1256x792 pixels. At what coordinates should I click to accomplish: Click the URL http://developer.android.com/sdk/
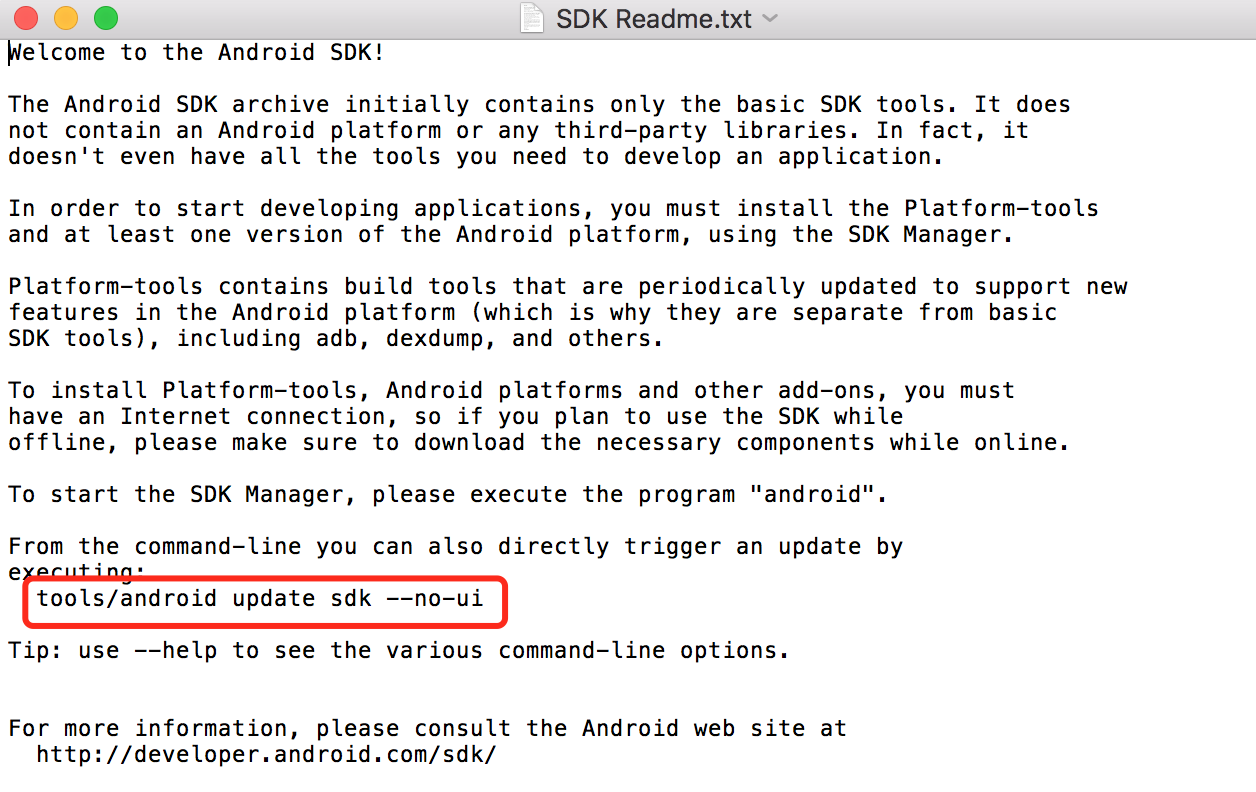pyautogui.click(x=266, y=754)
